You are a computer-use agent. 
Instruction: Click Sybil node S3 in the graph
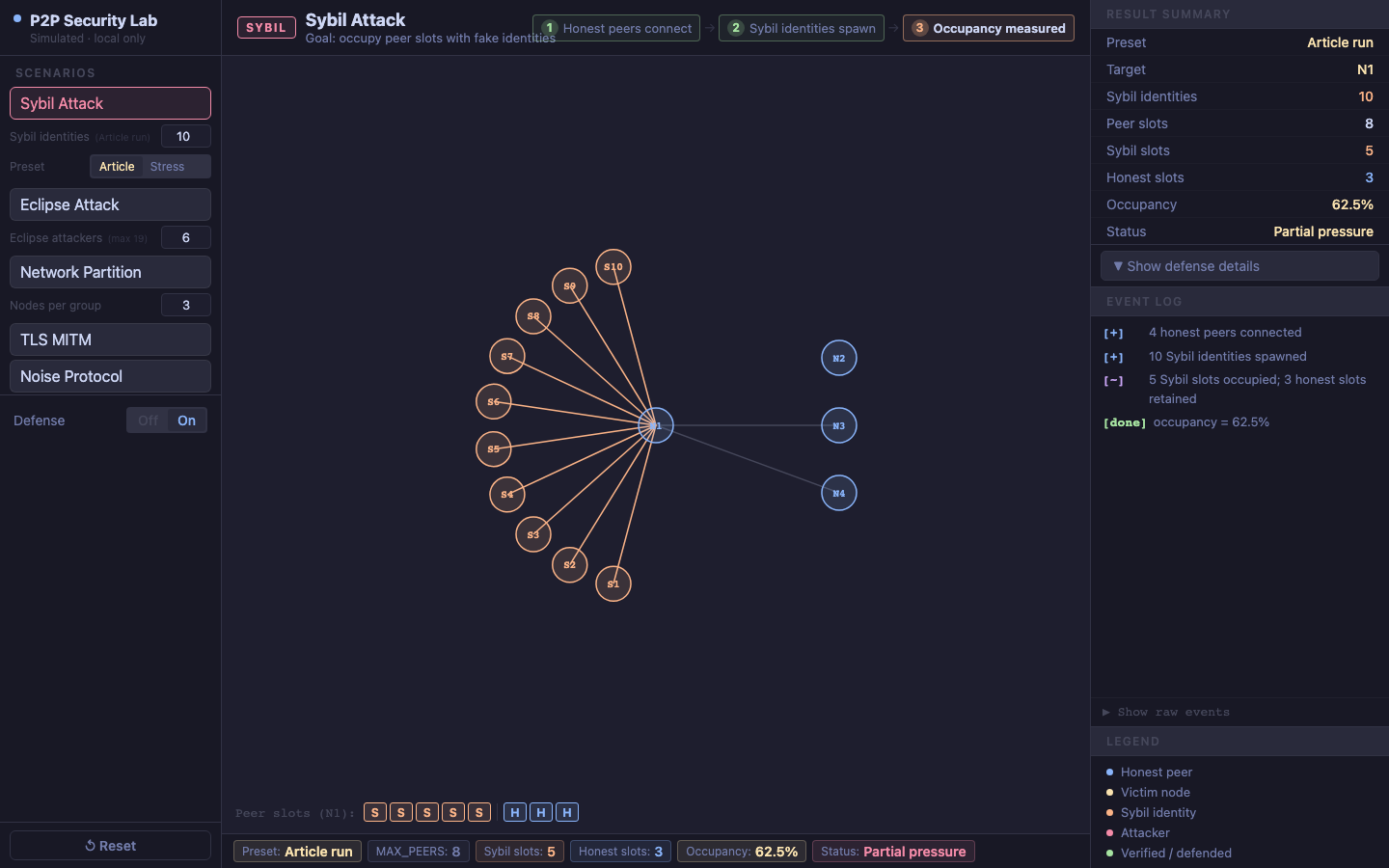(x=533, y=534)
